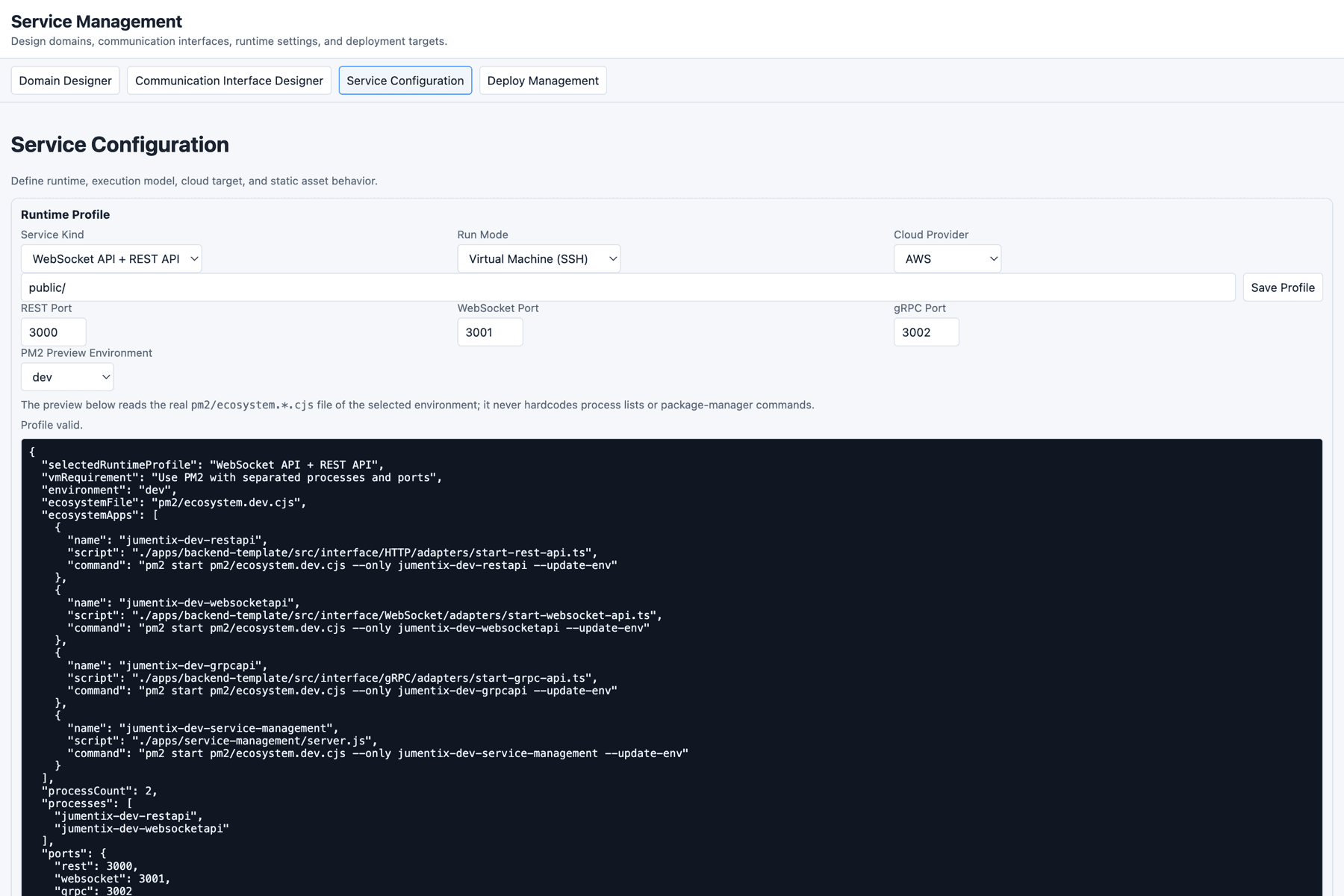
Task: Click the gRPC Port input field
Action: pos(926,332)
